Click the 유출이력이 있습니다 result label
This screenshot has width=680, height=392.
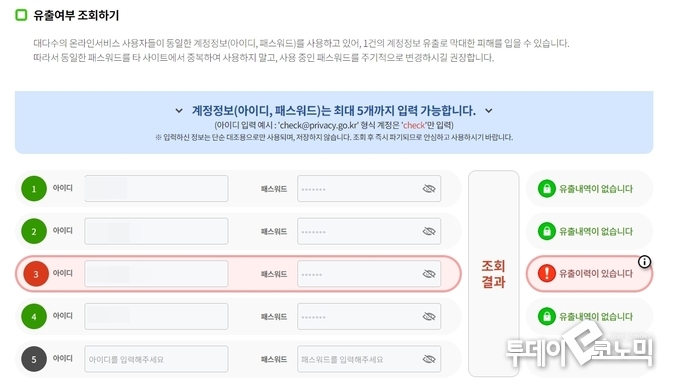point(595,274)
